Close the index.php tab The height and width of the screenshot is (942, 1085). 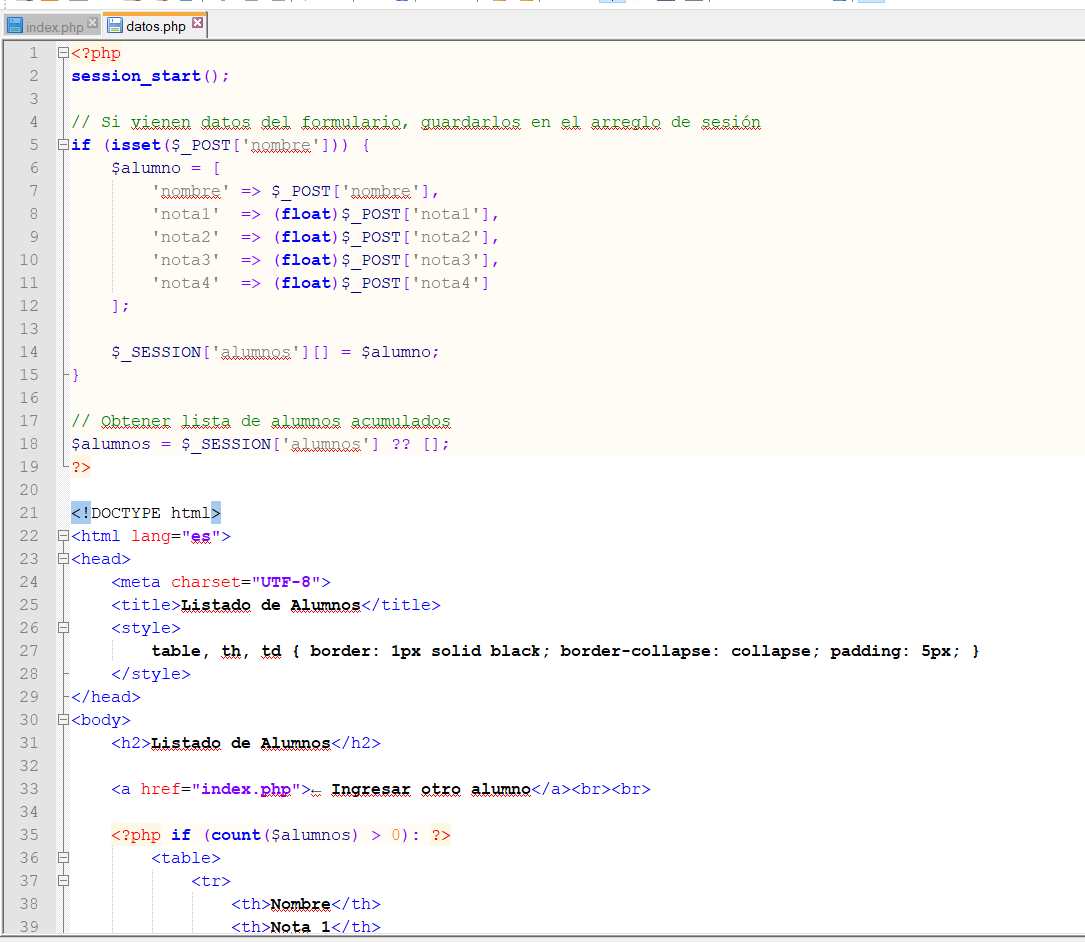pyautogui.click(x=93, y=22)
